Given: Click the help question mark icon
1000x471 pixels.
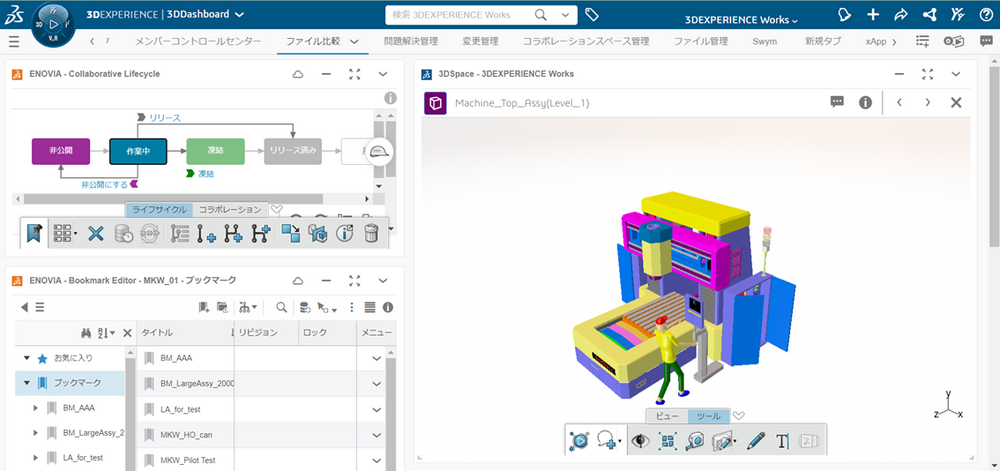Looking at the screenshot, I should click(985, 15).
